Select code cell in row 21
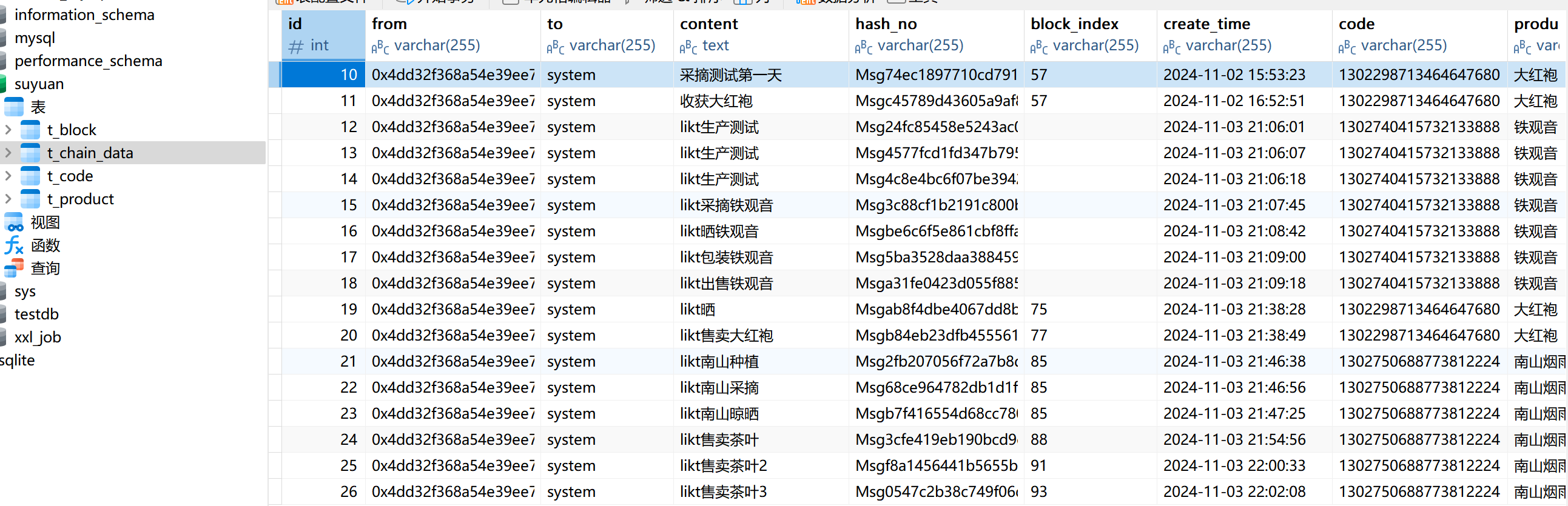 tap(1419, 361)
